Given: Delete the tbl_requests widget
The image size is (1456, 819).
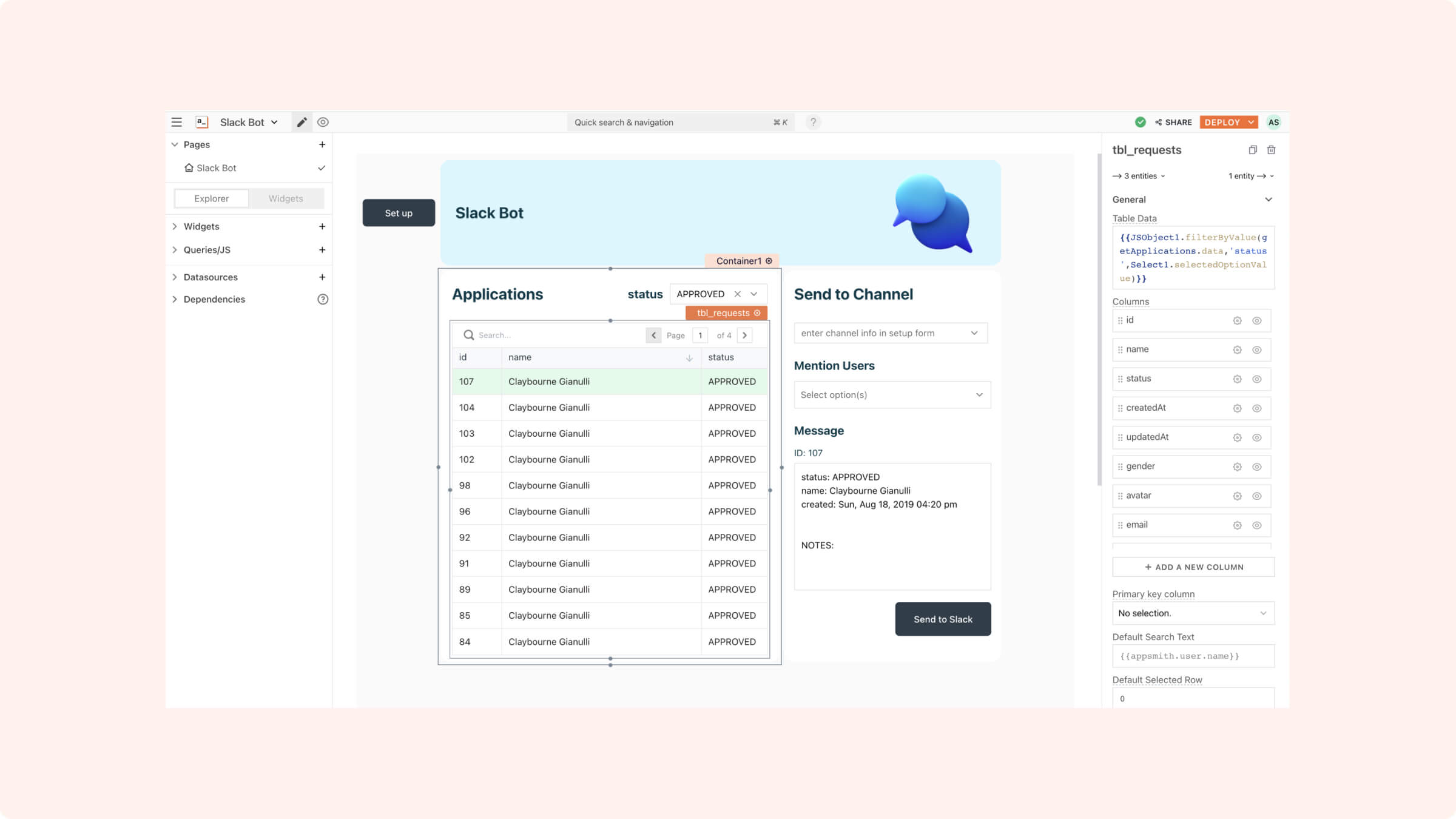Looking at the screenshot, I should pos(1271,150).
